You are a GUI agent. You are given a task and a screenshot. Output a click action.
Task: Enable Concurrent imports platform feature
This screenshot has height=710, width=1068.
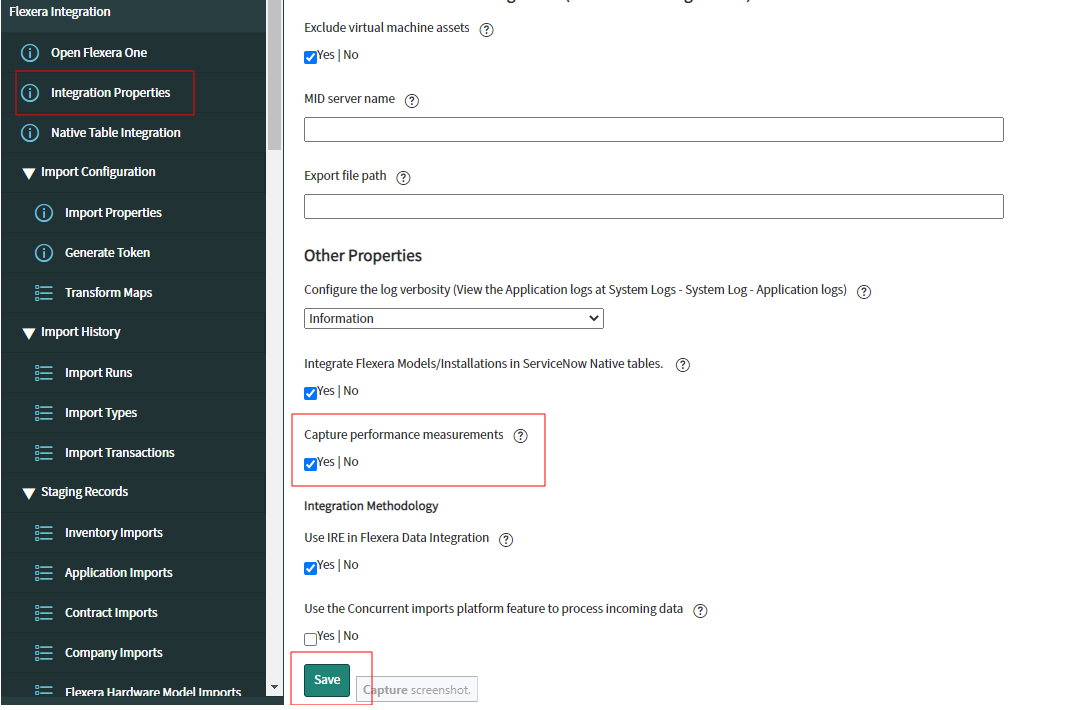point(310,638)
